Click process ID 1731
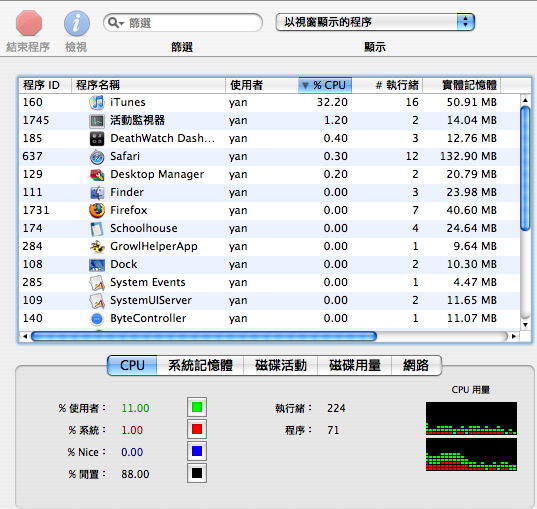The image size is (537, 509). [36, 210]
